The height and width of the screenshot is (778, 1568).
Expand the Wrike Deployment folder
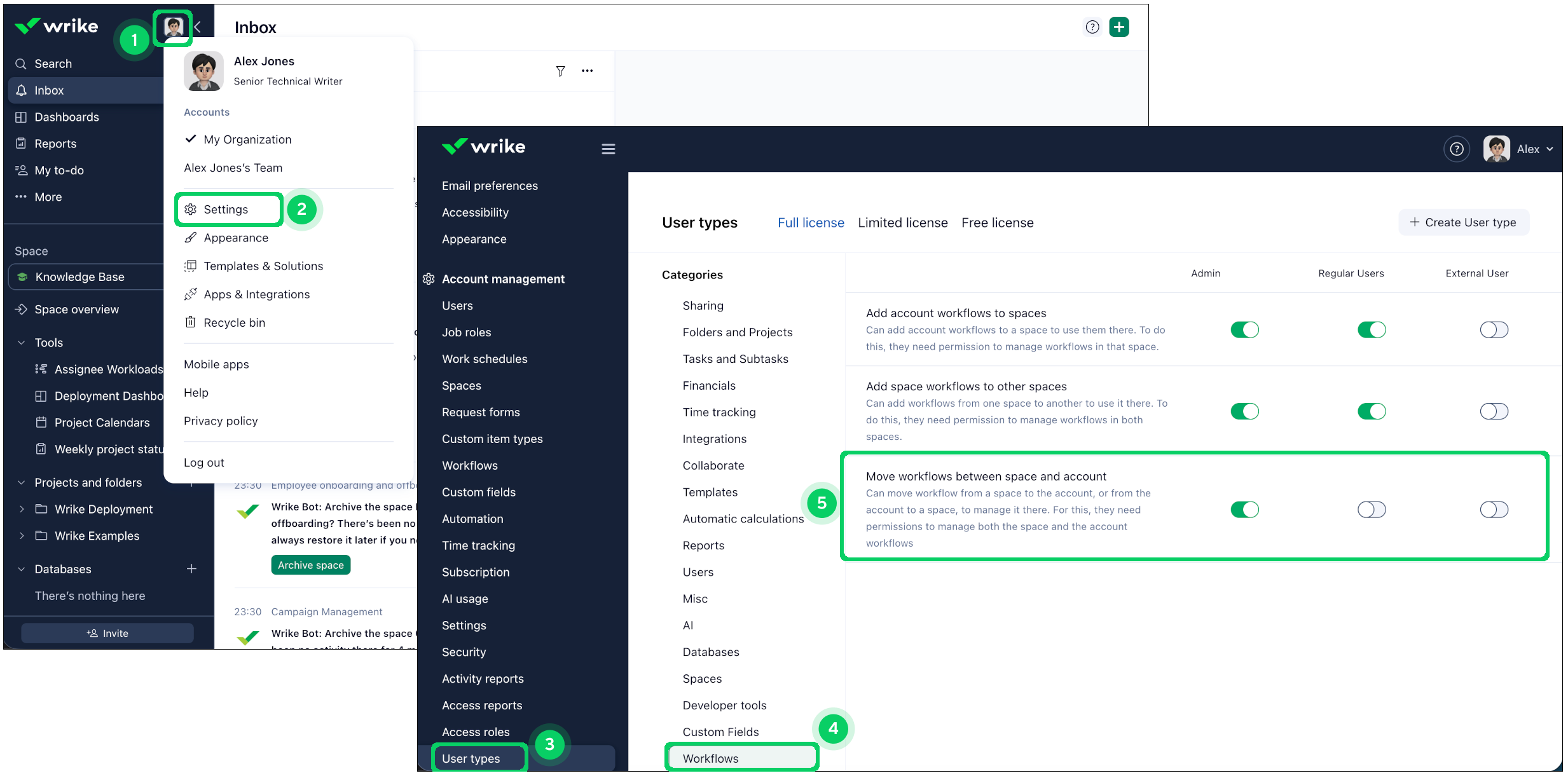click(22, 509)
